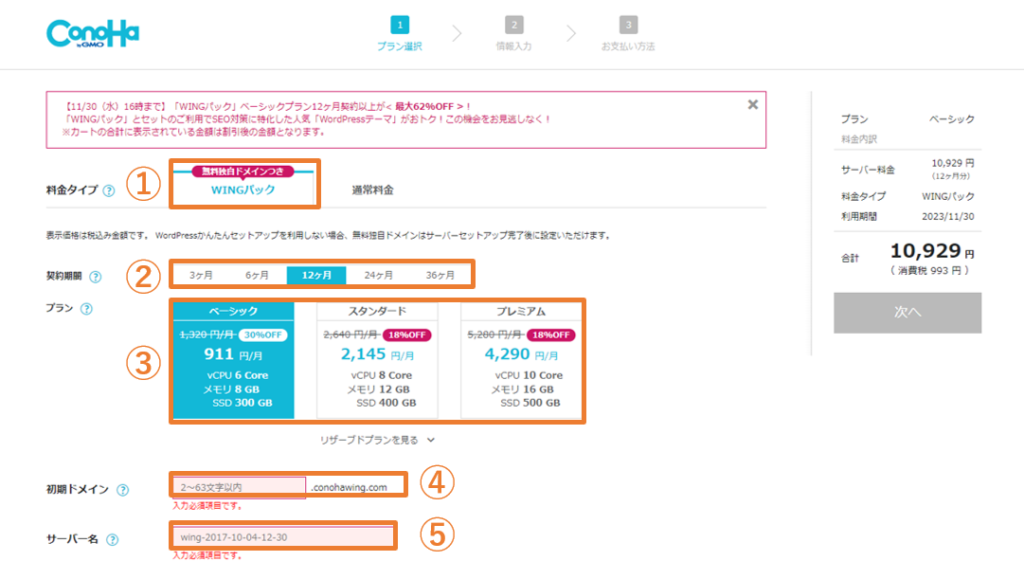Close the pink campaign notice banner
Image resolution: width=1024 pixels, height=579 pixels.
(753, 104)
